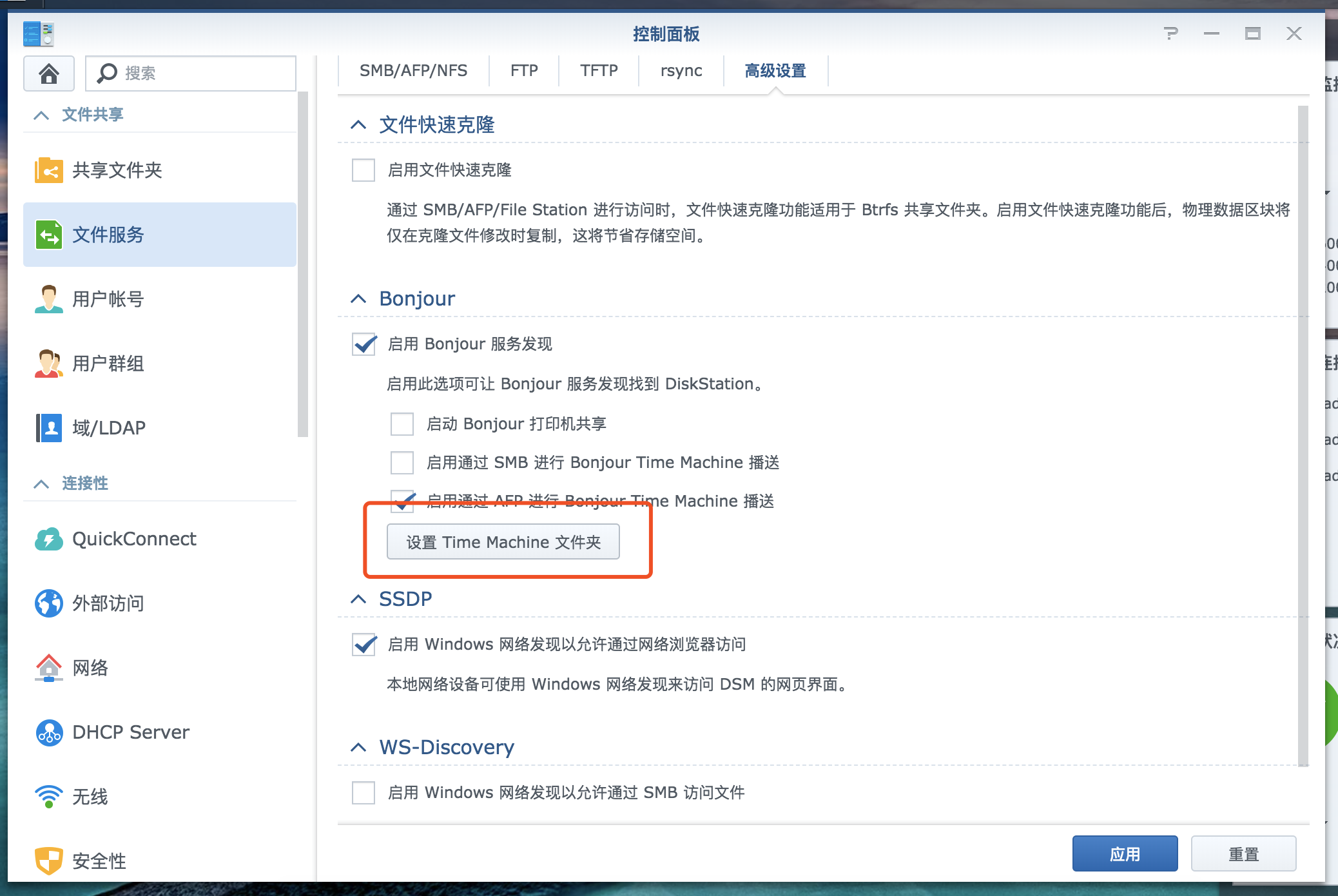The width and height of the screenshot is (1338, 896).
Task: Click the sidebar vertical scrollbar
Action: [x=303, y=264]
